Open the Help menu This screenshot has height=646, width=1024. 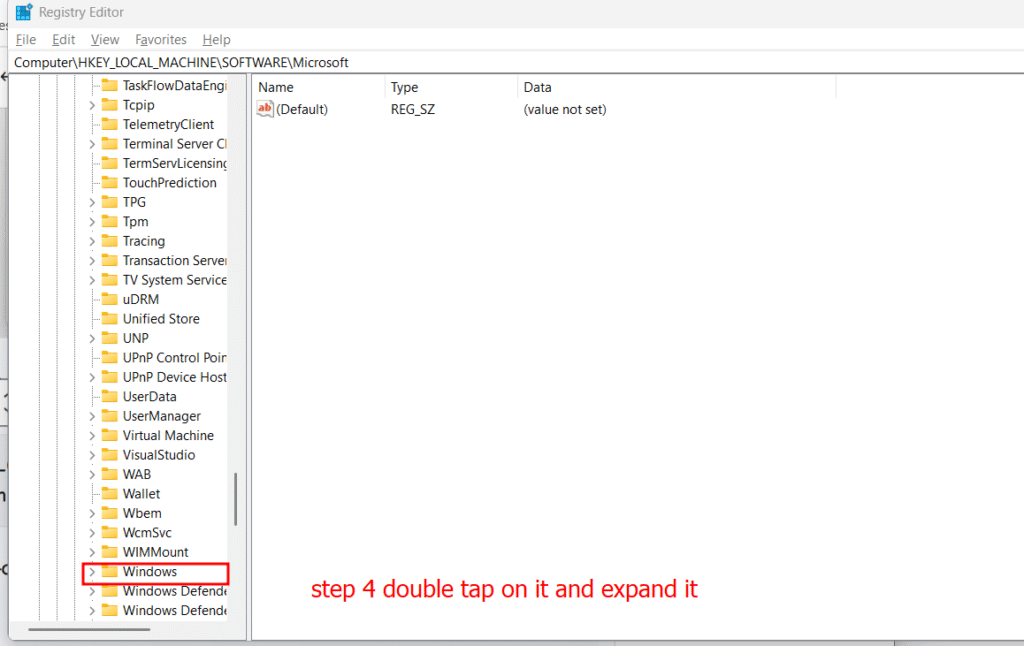[216, 40]
